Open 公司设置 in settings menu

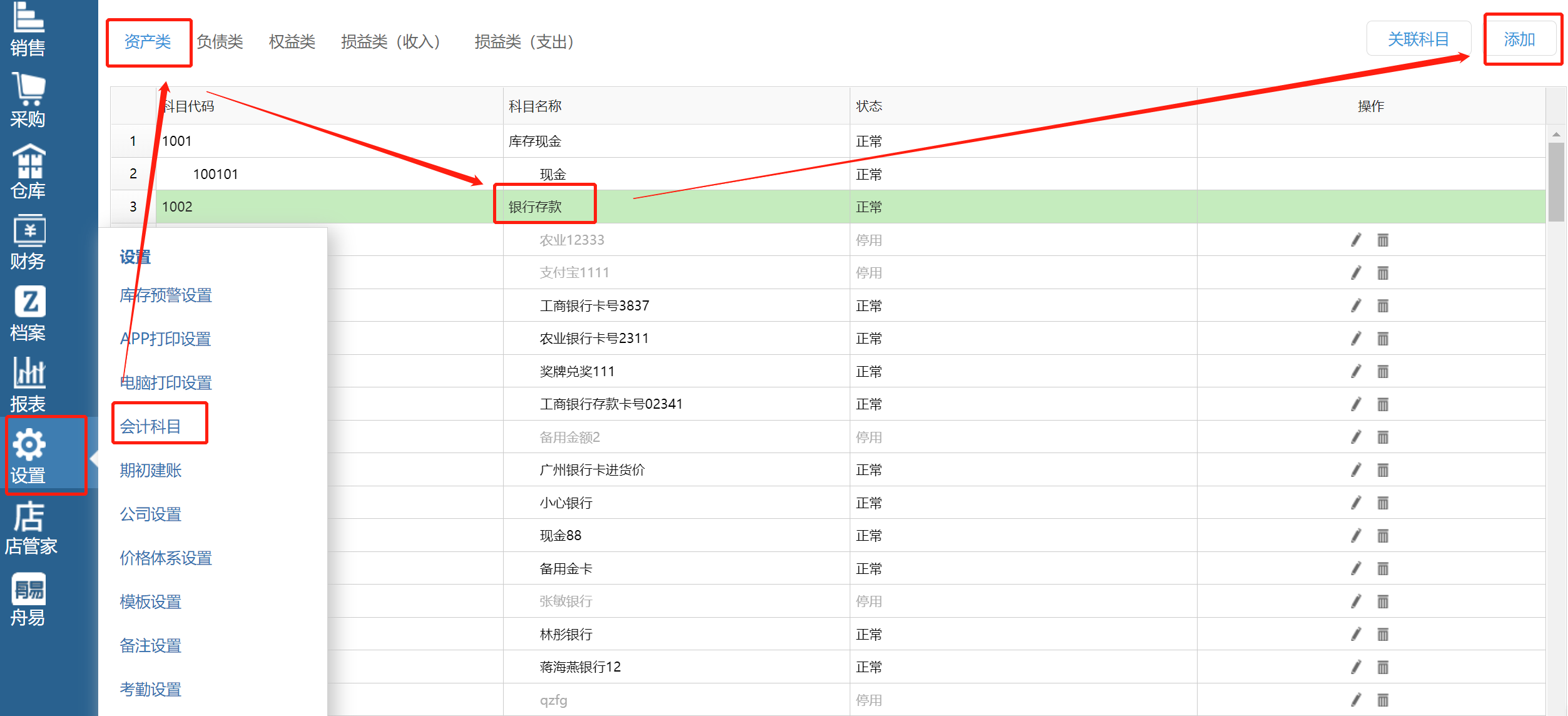[151, 514]
